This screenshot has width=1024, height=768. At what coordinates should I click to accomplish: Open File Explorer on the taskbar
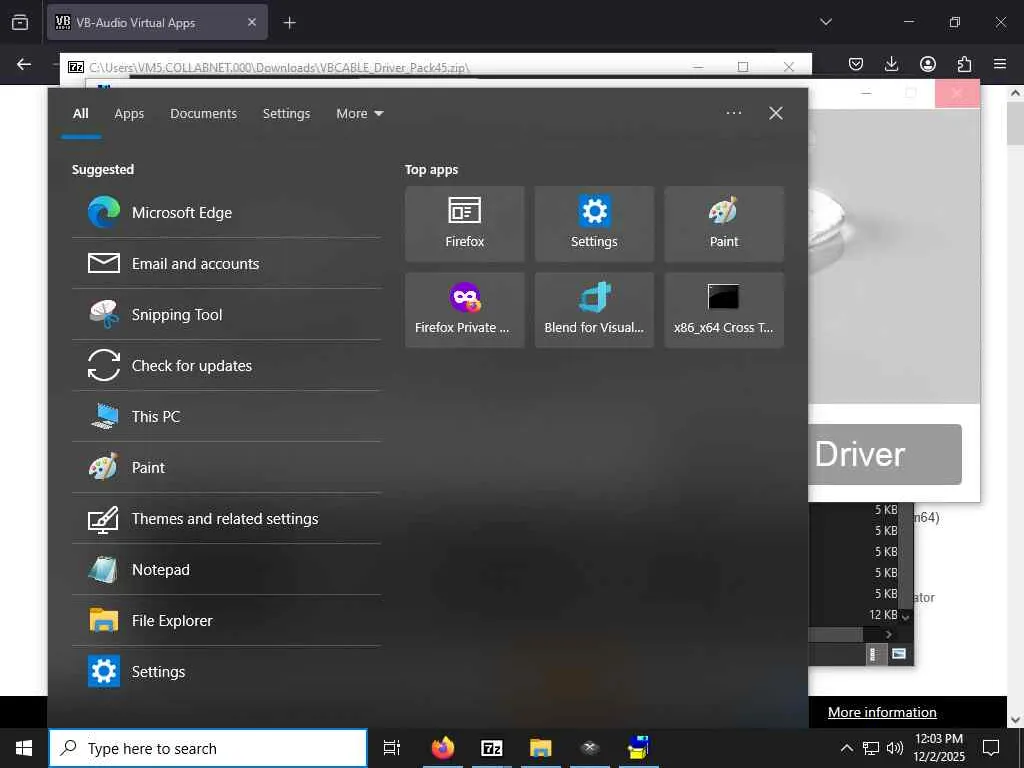click(x=541, y=748)
